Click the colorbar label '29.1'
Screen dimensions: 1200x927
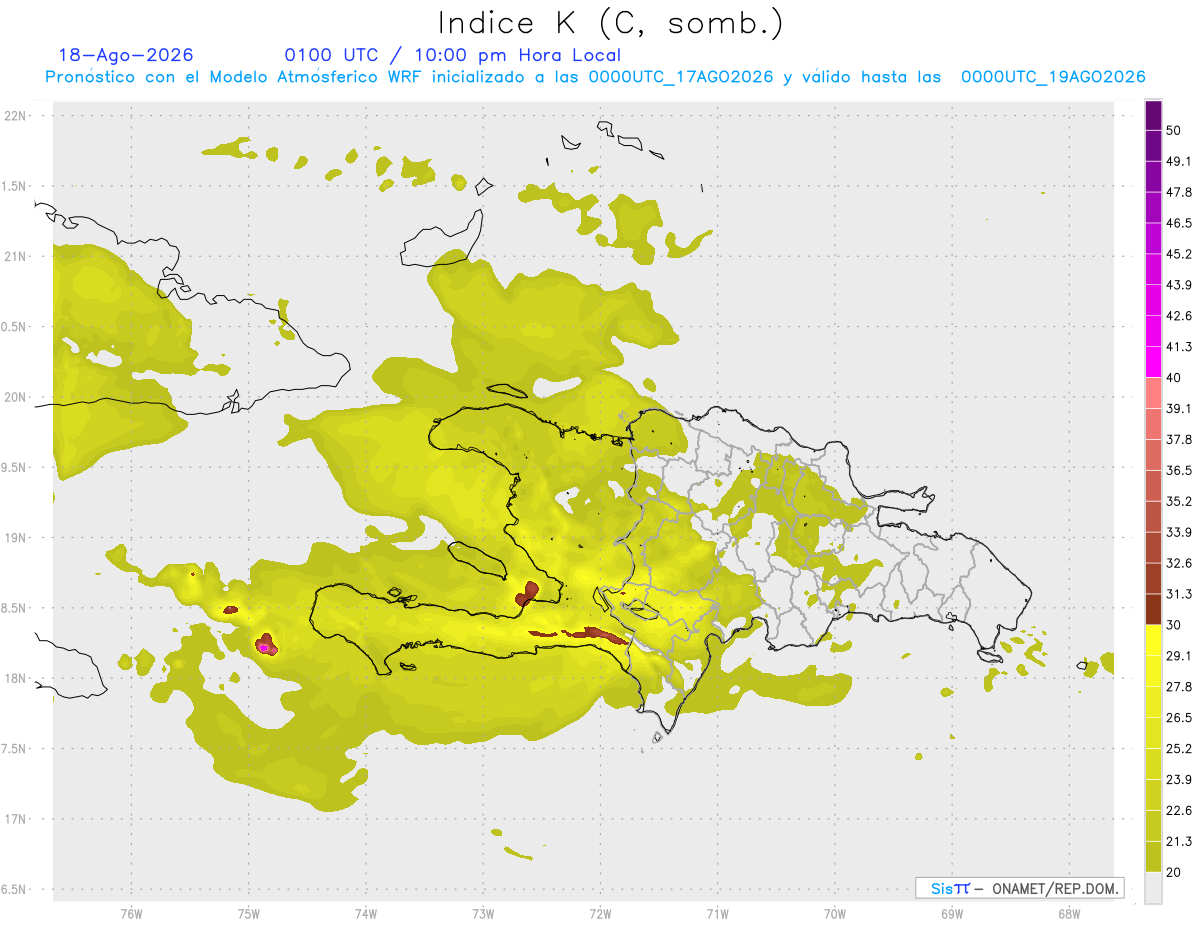click(x=1179, y=656)
